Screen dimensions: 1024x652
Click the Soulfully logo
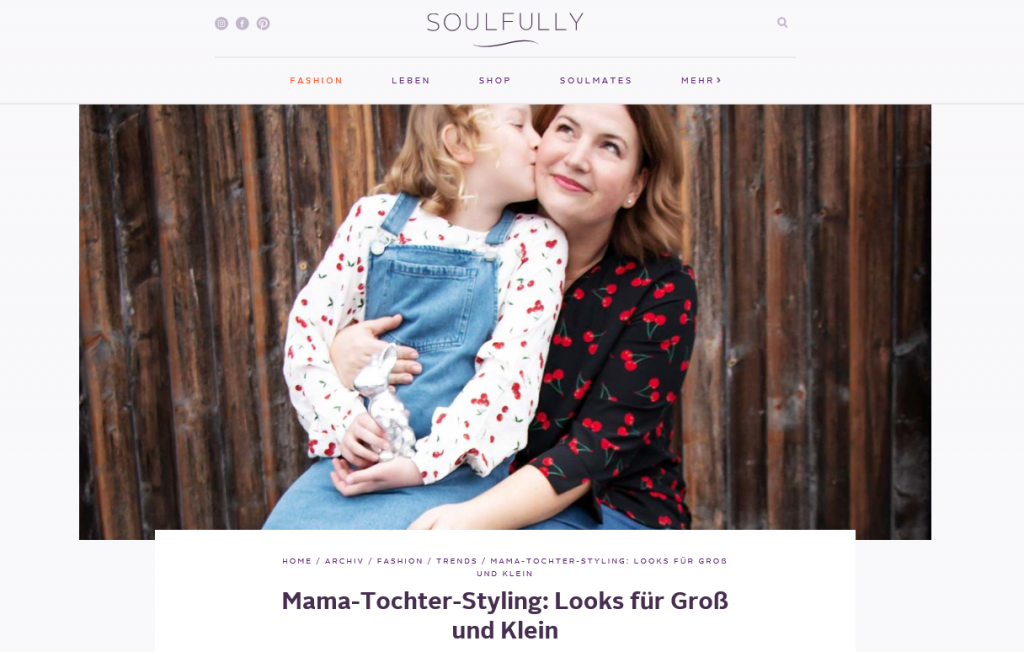coord(505,29)
